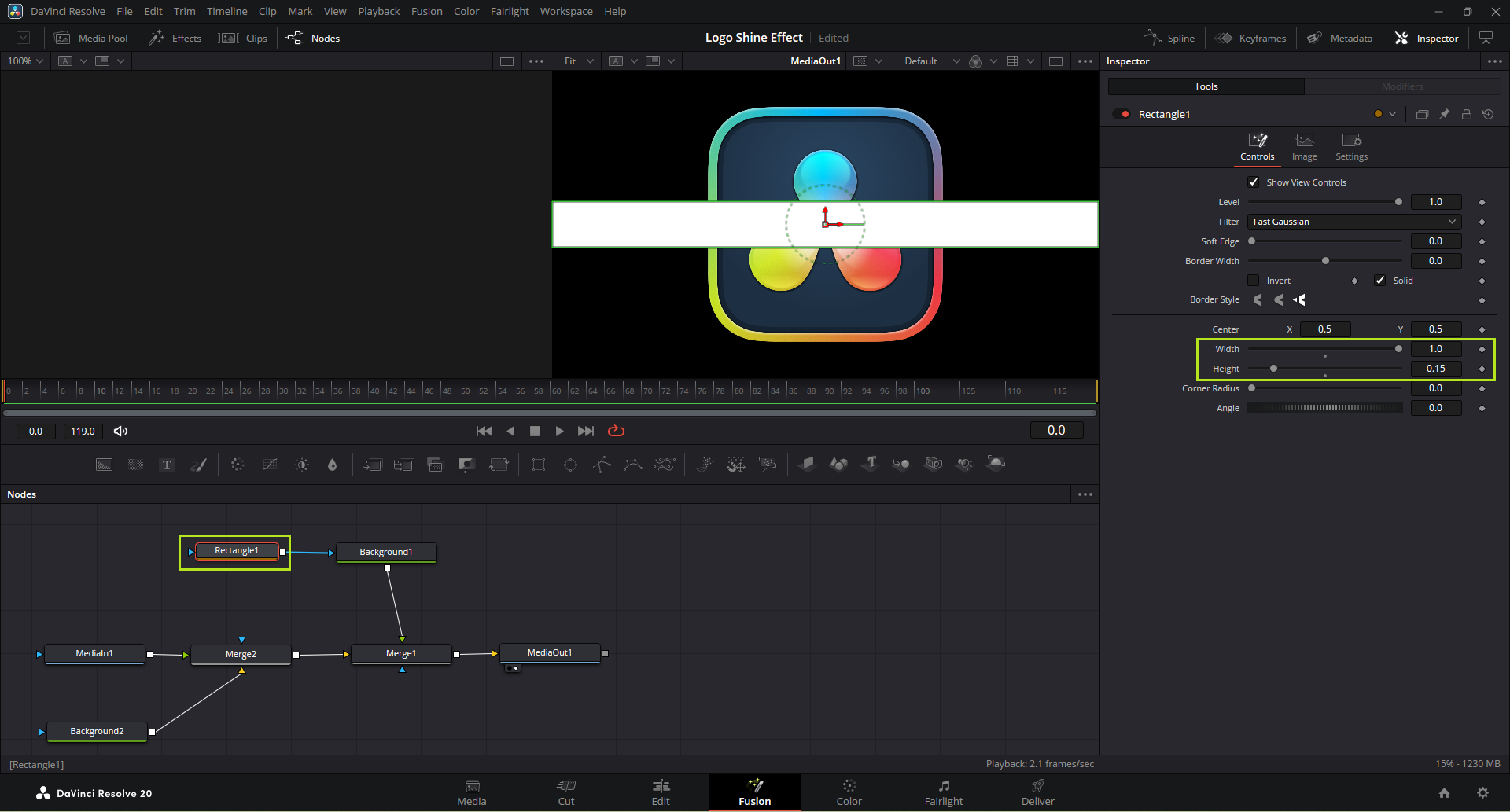Select the Ellipse mask tool
Image resolution: width=1510 pixels, height=812 pixels.
click(570, 465)
